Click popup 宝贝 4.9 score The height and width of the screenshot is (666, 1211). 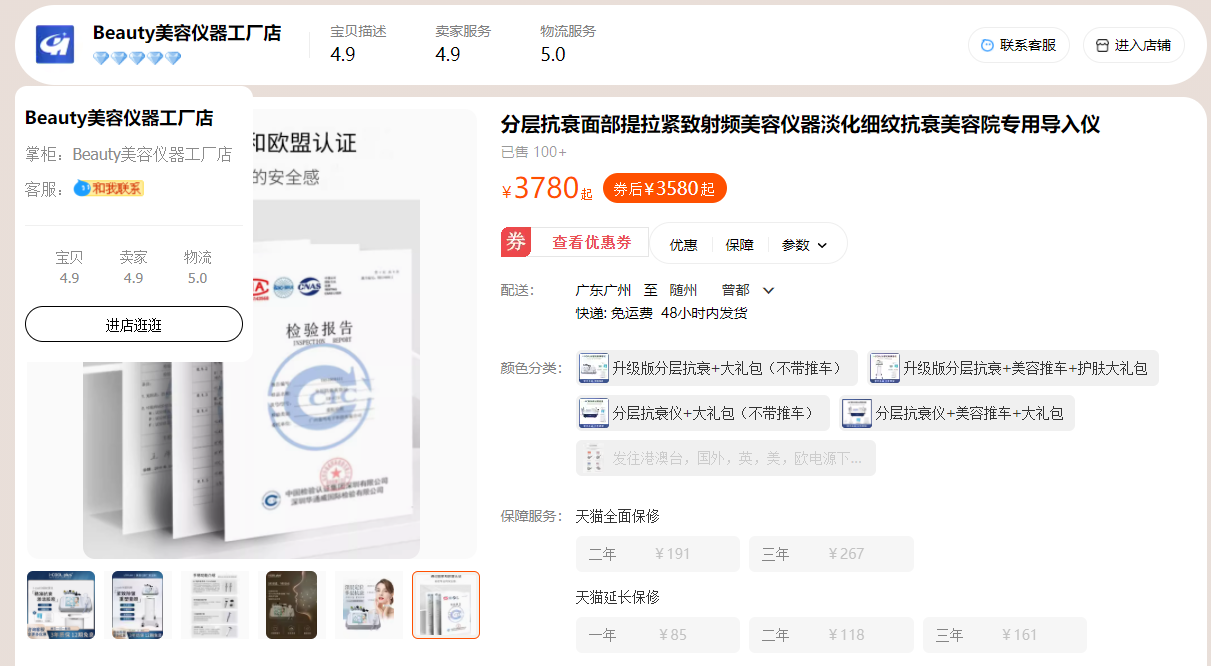(69, 267)
